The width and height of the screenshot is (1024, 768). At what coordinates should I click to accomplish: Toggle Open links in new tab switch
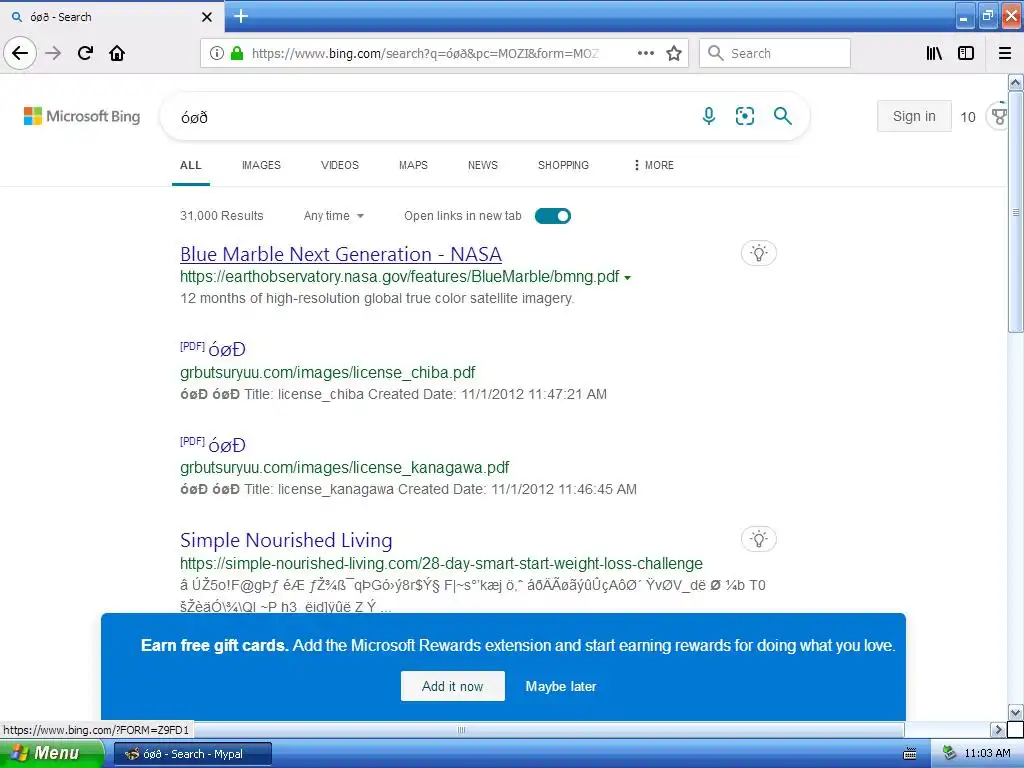[552, 216]
